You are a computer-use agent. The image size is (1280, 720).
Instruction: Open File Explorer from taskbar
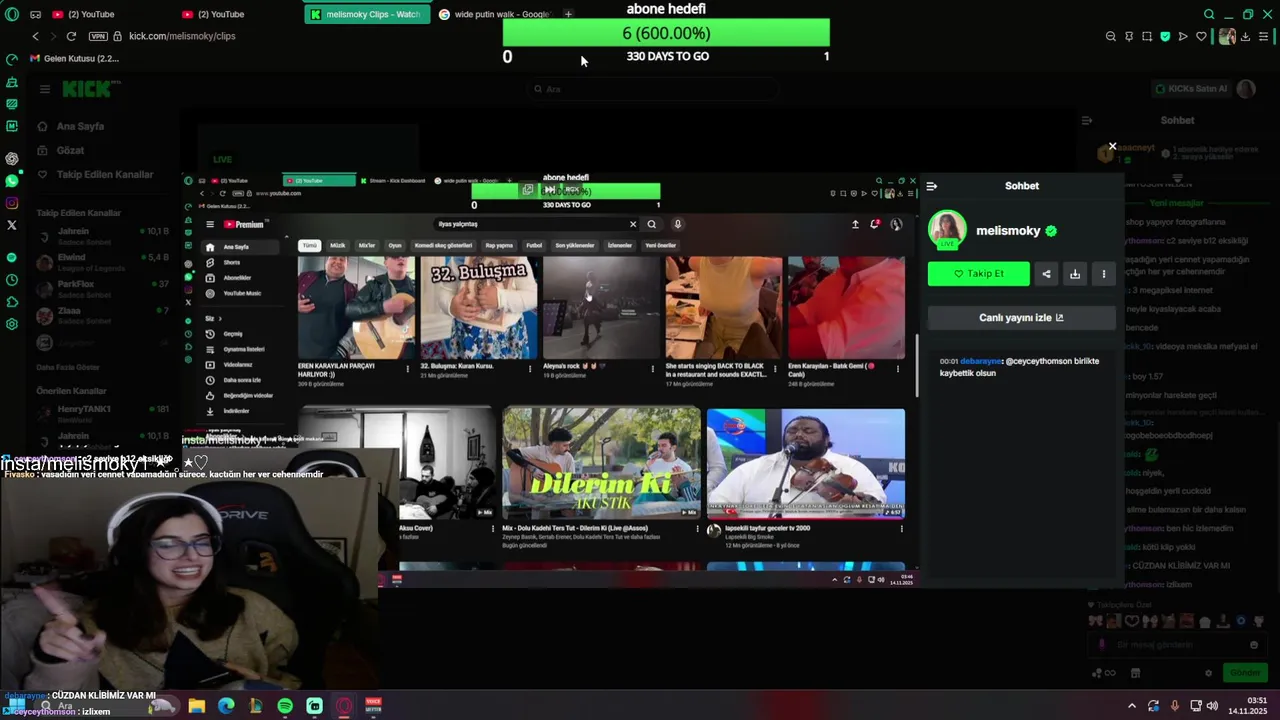tap(197, 706)
